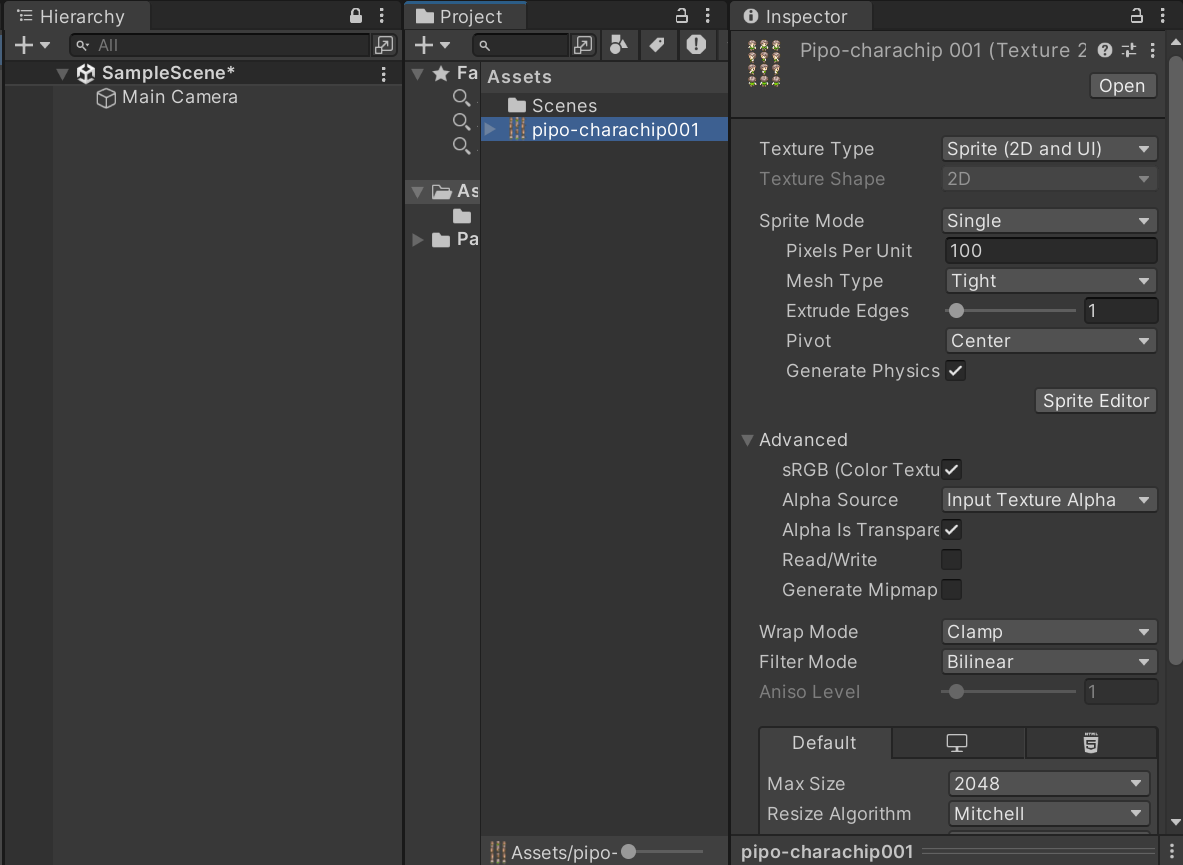Toggle the Inspector panel lock icon
1183x865 pixels.
tap(1136, 16)
